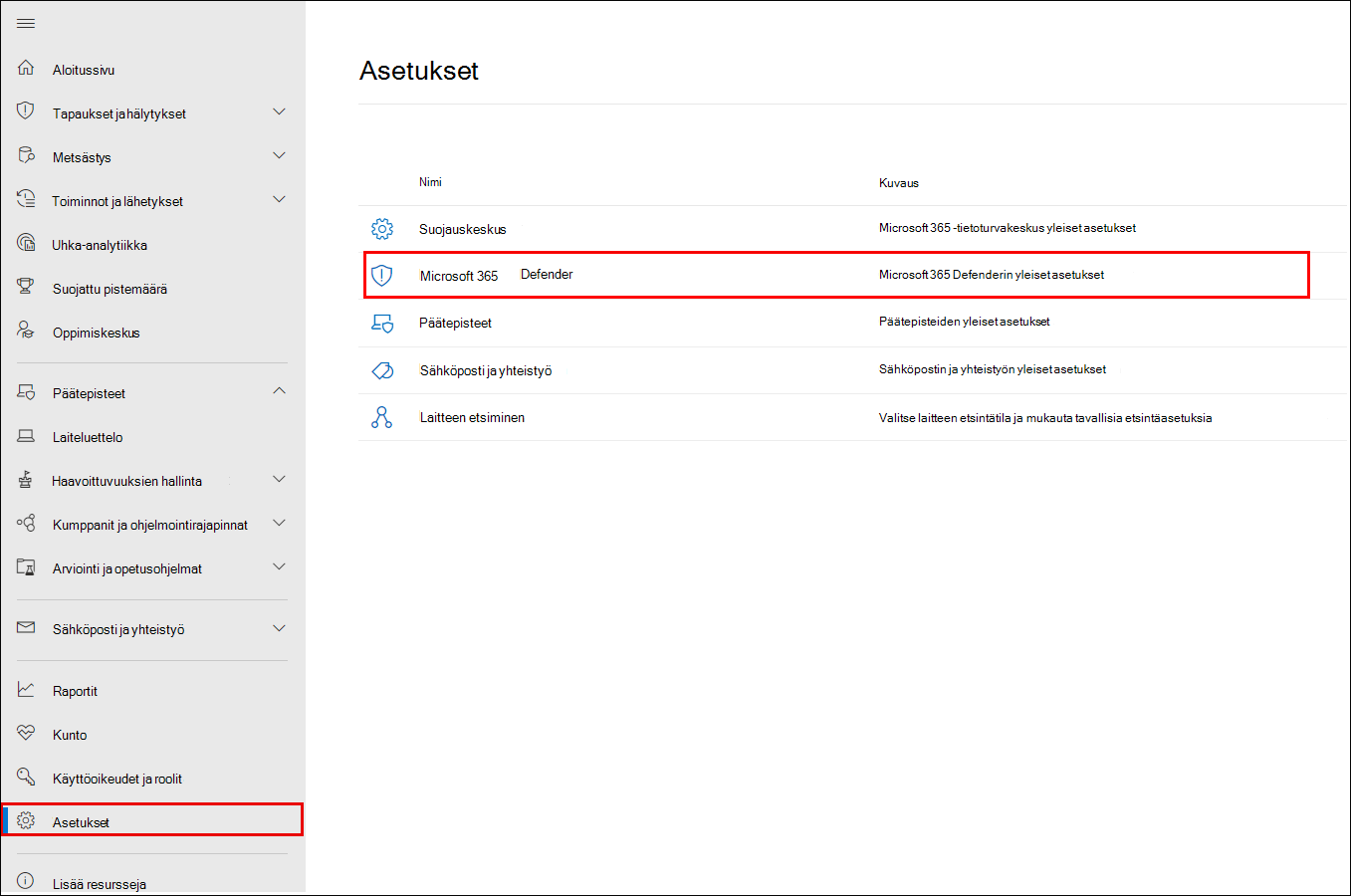Click the Käyttöoikeudet ja roolit key icon
Screen dimensions: 1351x896
(x=26, y=777)
